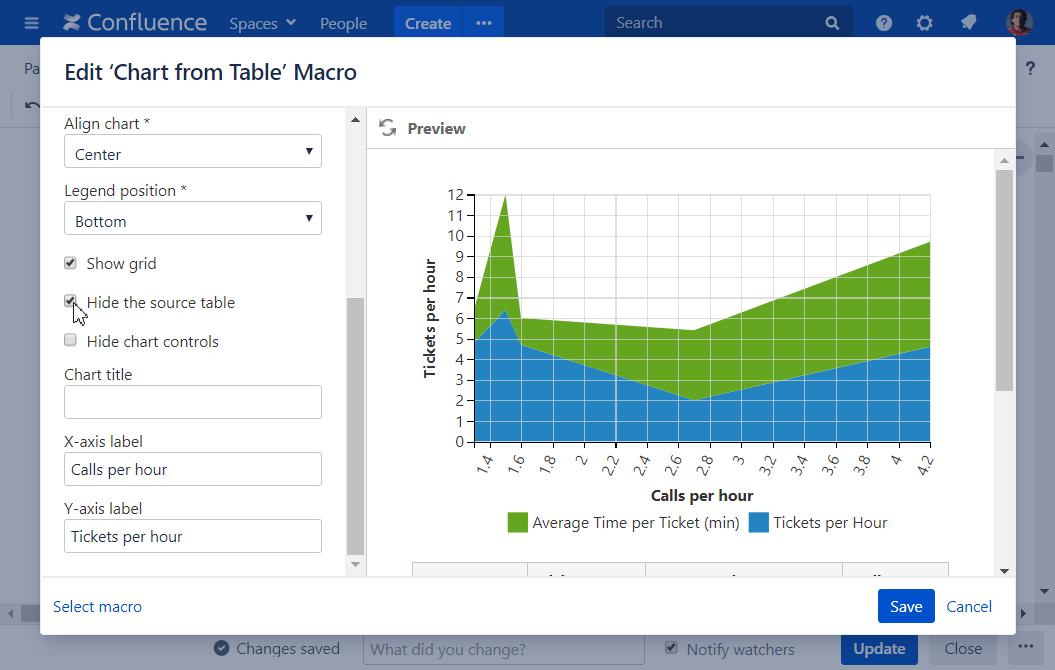Open the notifications icon in header
1055x670 pixels.
coord(968,23)
